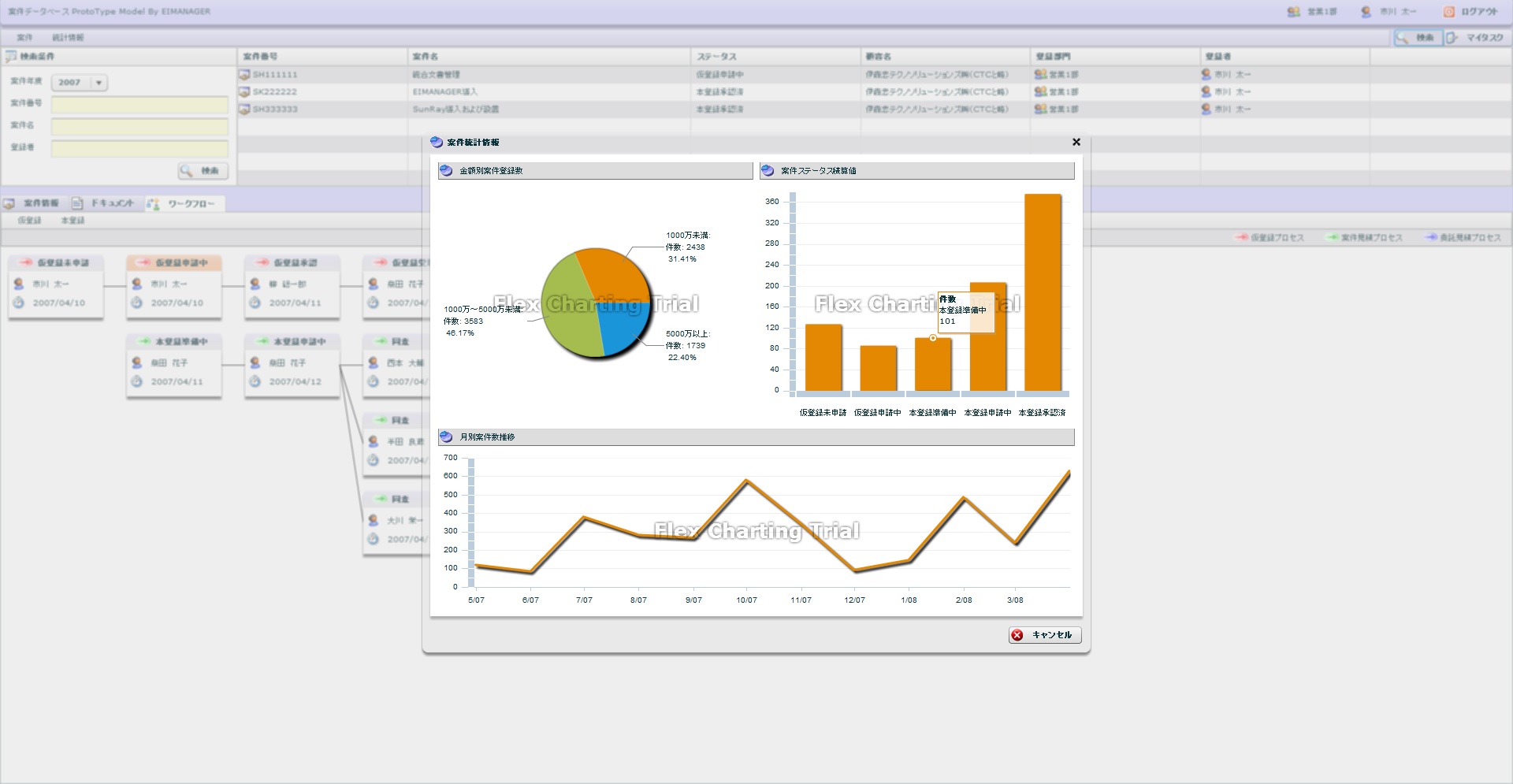The height and width of the screenshot is (784, 1513).
Task: Click the 検索 button in the search conditions panel
Action: pyautogui.click(x=203, y=170)
